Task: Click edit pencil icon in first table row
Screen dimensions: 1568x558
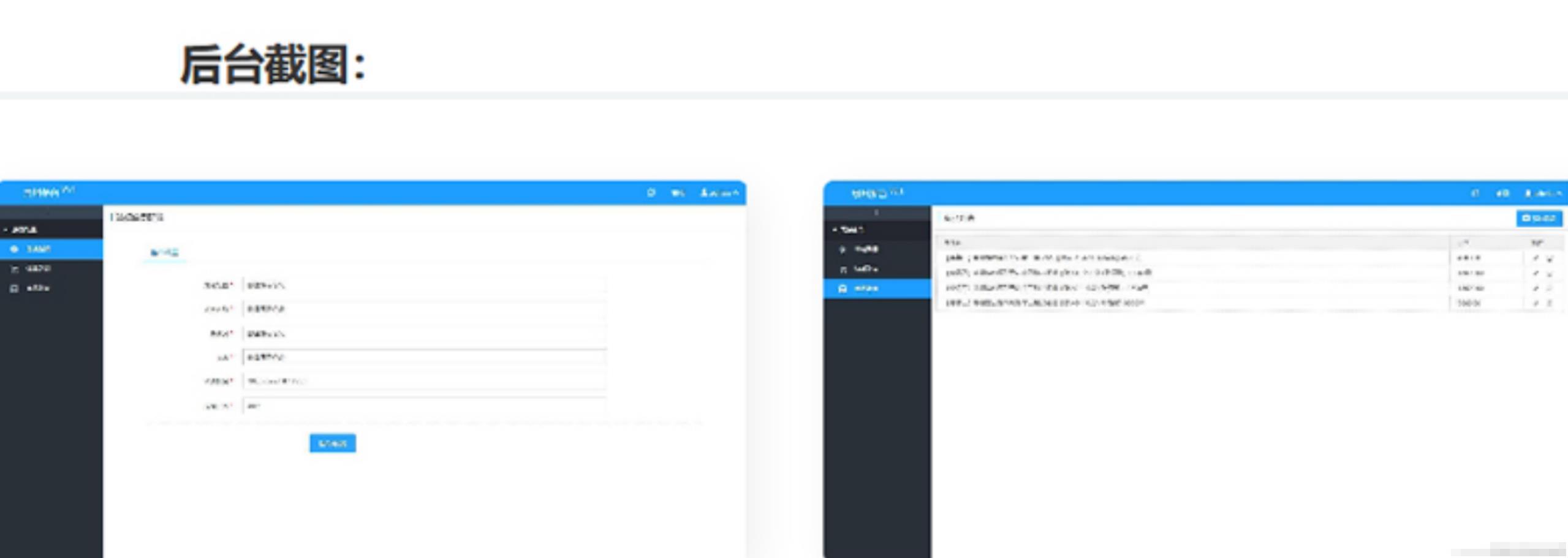Action: (1536, 258)
